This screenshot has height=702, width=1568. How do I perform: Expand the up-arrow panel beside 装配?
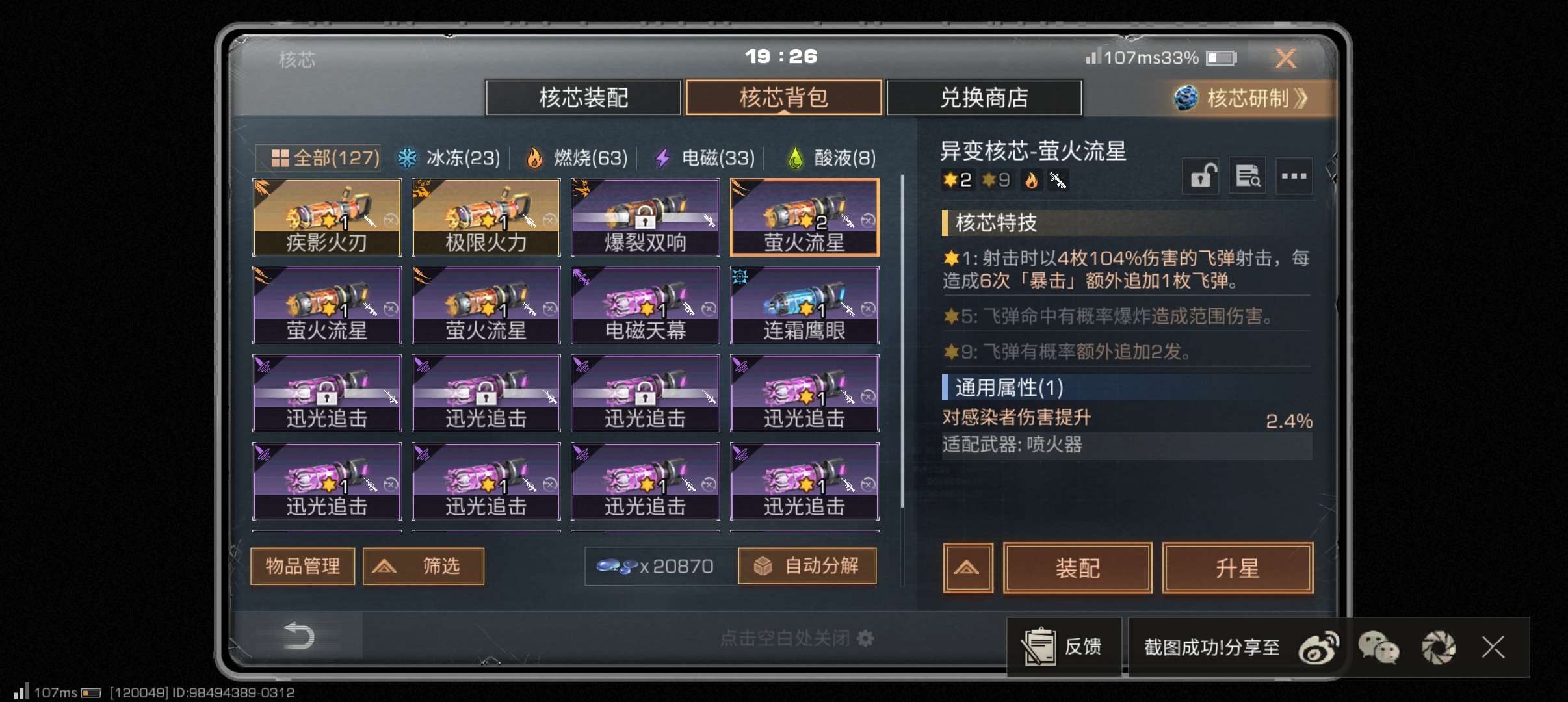click(x=968, y=568)
